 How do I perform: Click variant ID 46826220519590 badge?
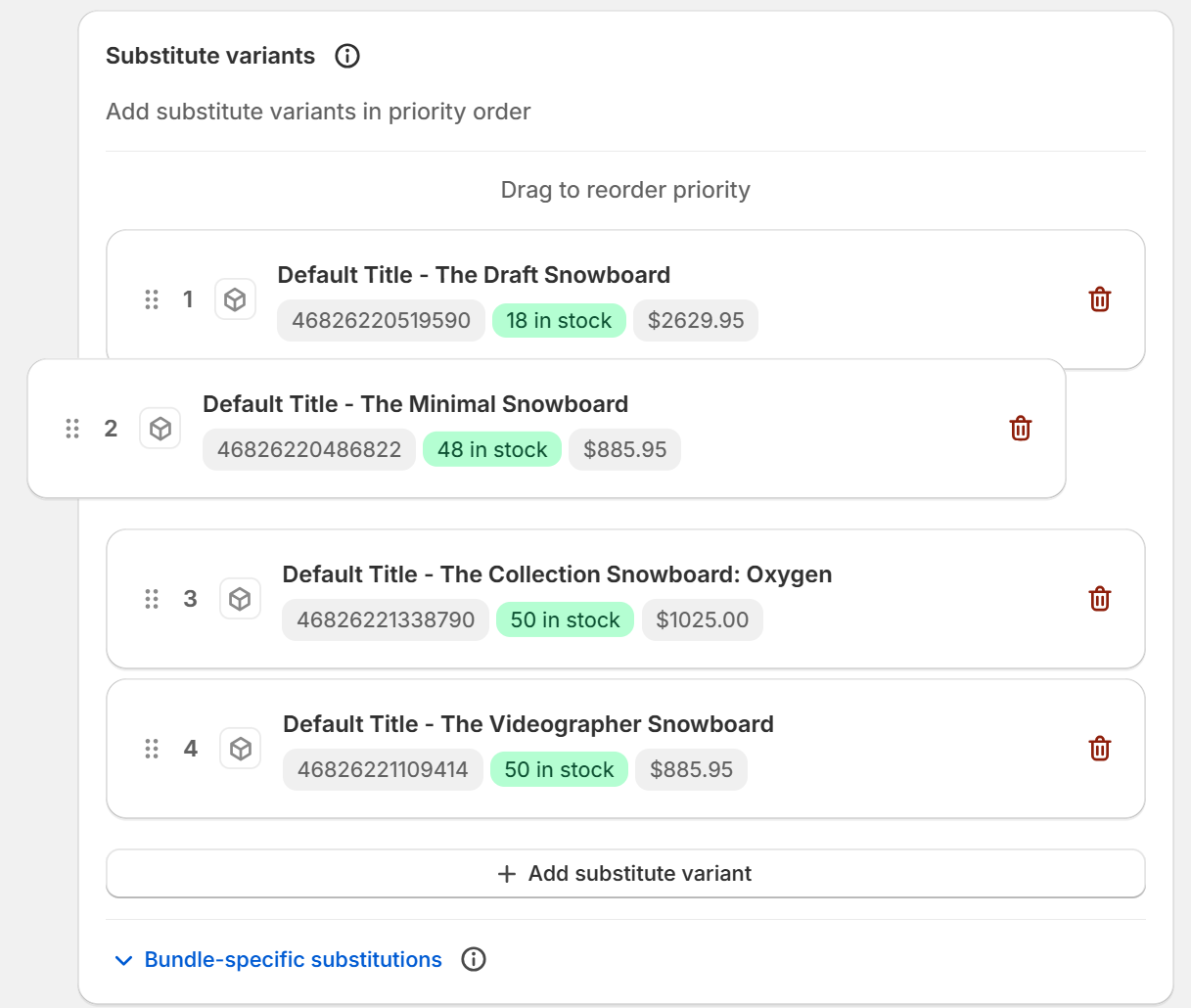click(x=381, y=321)
